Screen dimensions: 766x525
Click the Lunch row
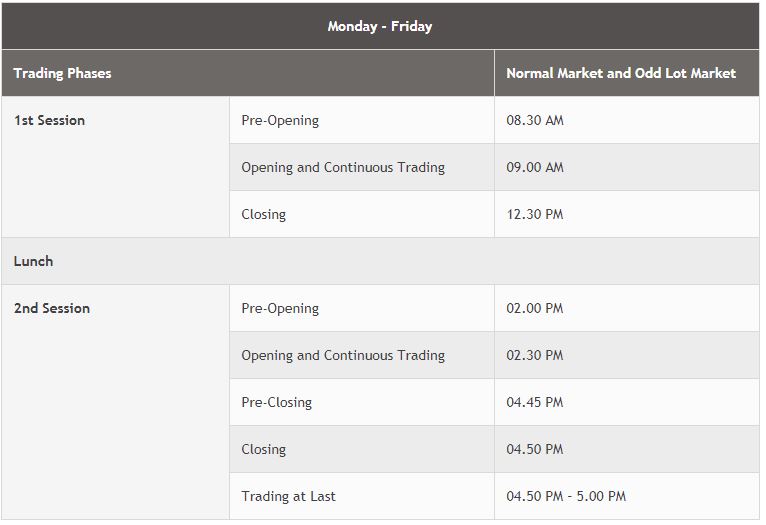[34, 261]
